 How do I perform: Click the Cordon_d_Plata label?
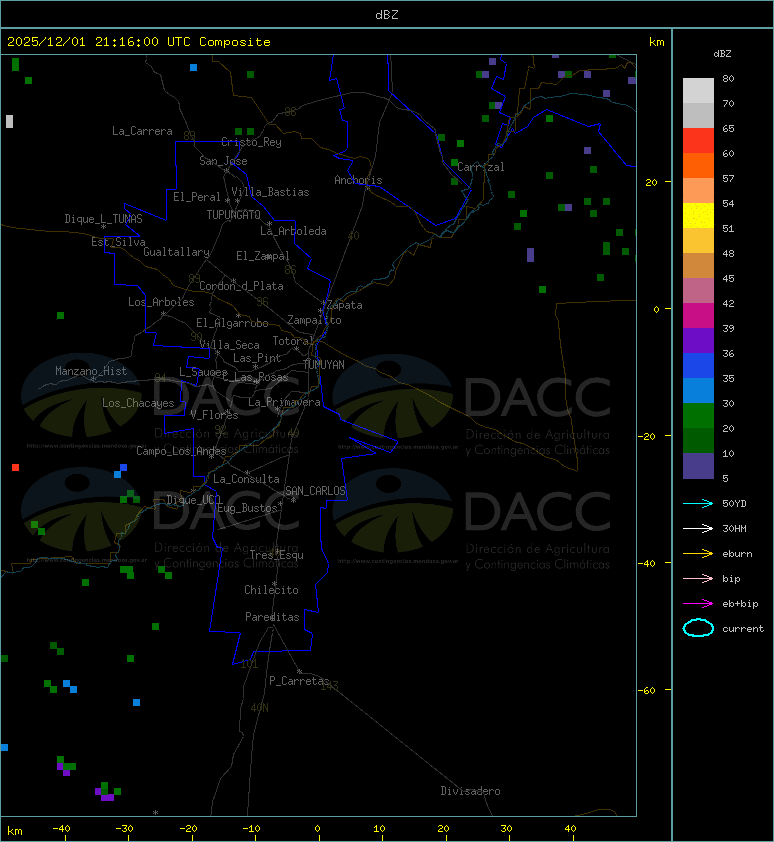(x=241, y=286)
